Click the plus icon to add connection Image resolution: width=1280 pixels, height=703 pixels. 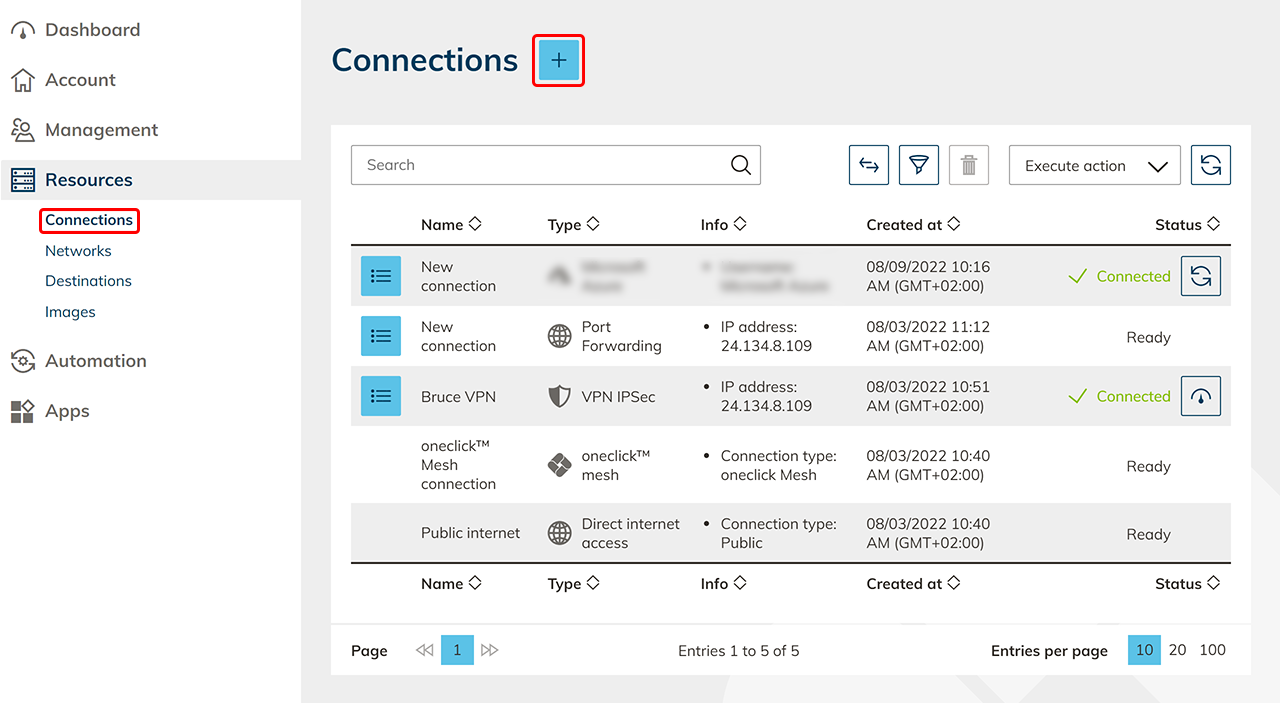558,61
